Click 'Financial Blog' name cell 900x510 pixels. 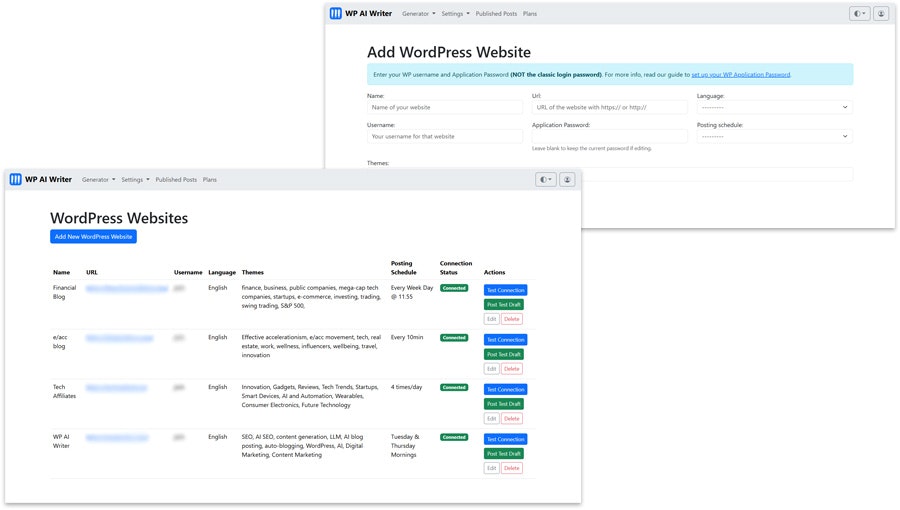point(64,293)
